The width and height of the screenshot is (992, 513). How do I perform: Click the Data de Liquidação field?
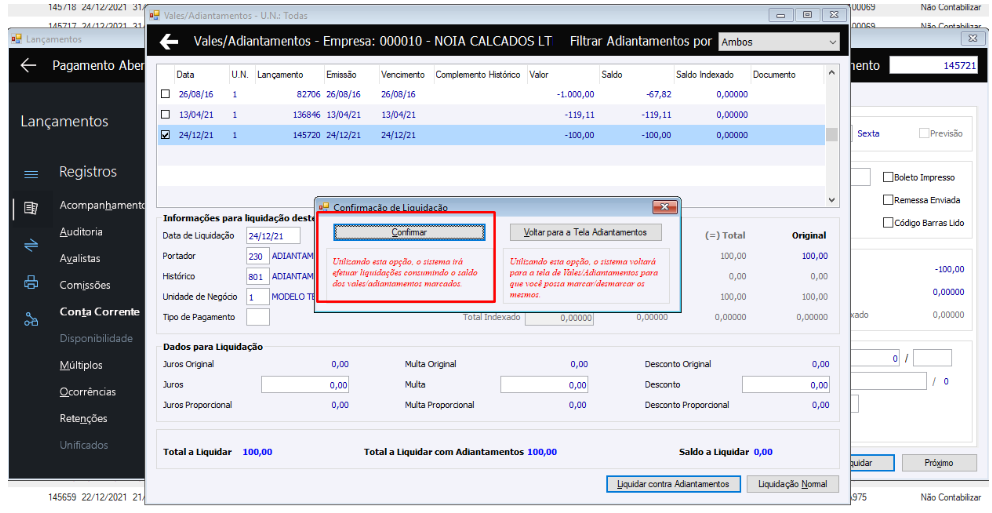point(273,235)
